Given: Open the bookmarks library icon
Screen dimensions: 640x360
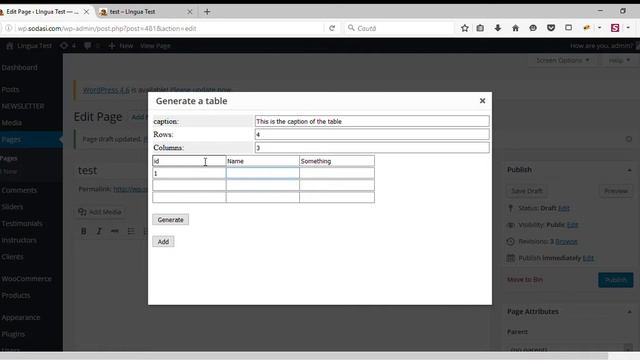Looking at the screenshot, I should 480,28.
